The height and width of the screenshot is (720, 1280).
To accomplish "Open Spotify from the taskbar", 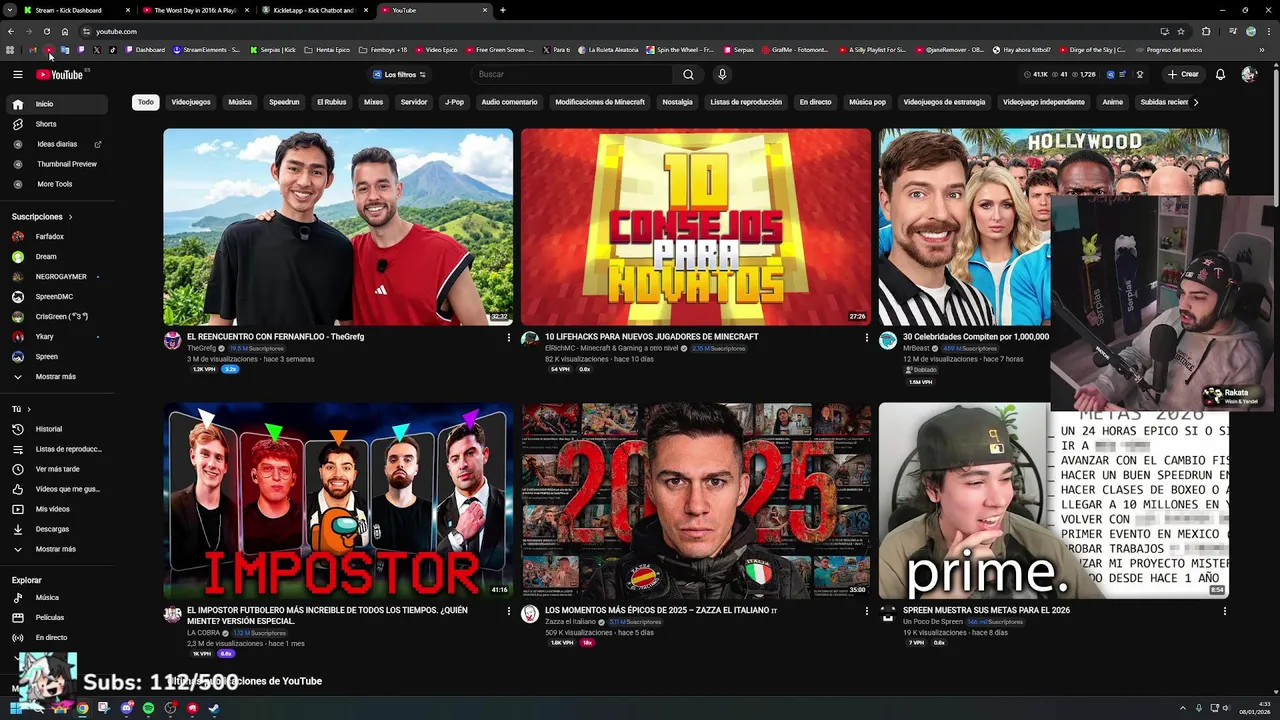I will point(148,708).
